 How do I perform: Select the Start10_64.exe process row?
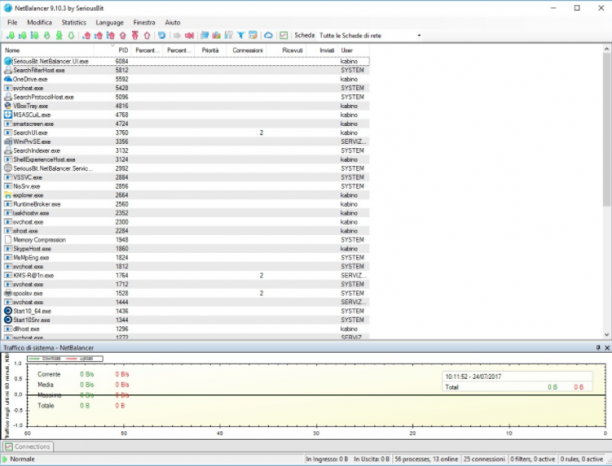[186, 311]
